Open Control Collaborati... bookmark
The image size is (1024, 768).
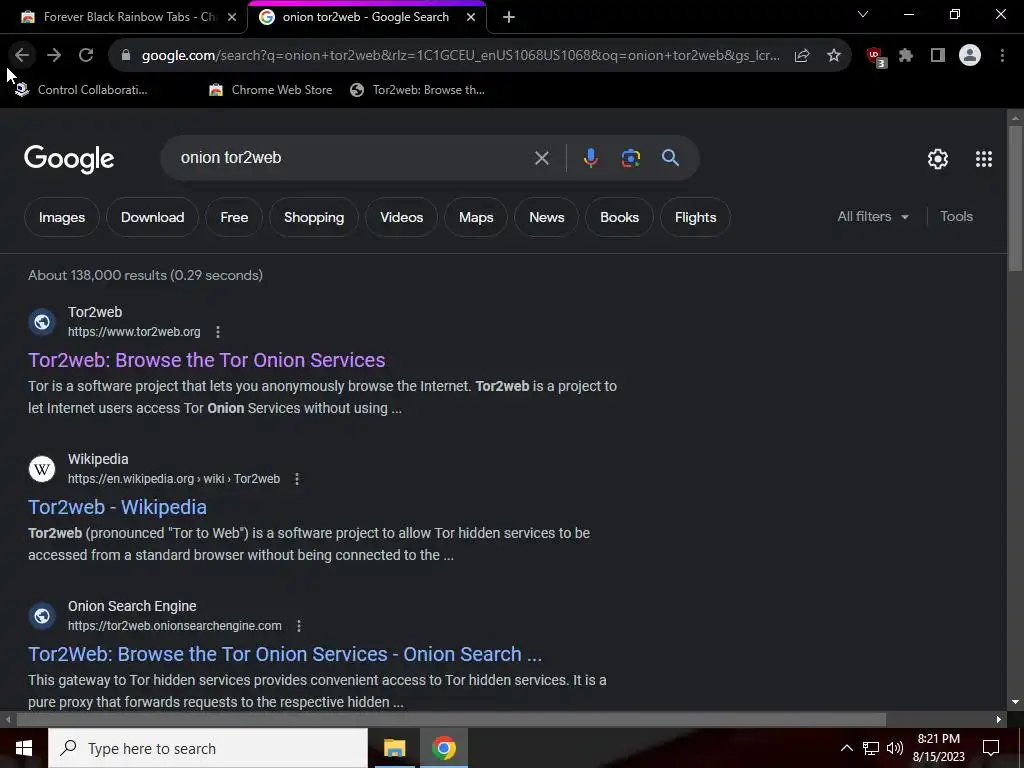tap(82, 90)
